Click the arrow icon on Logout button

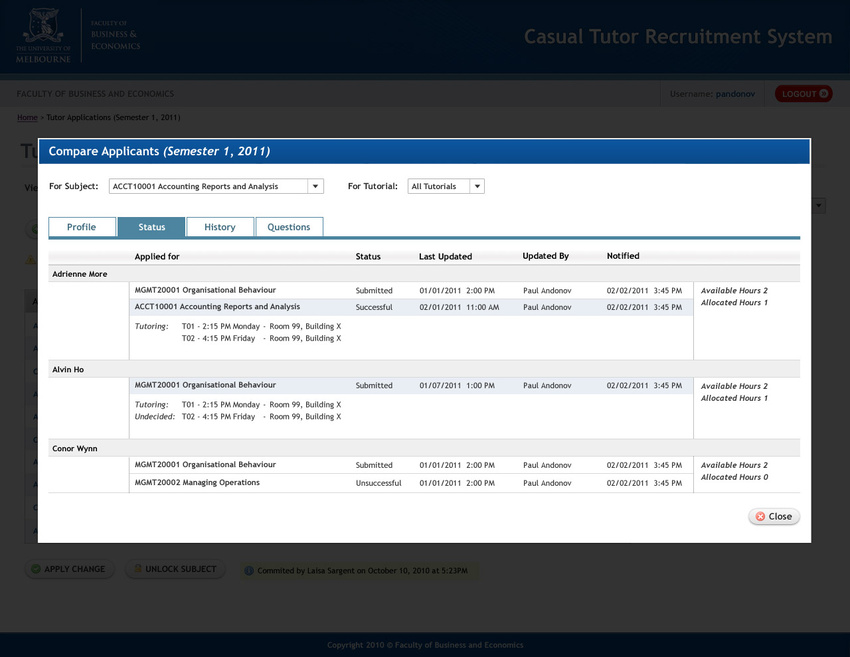click(823, 93)
